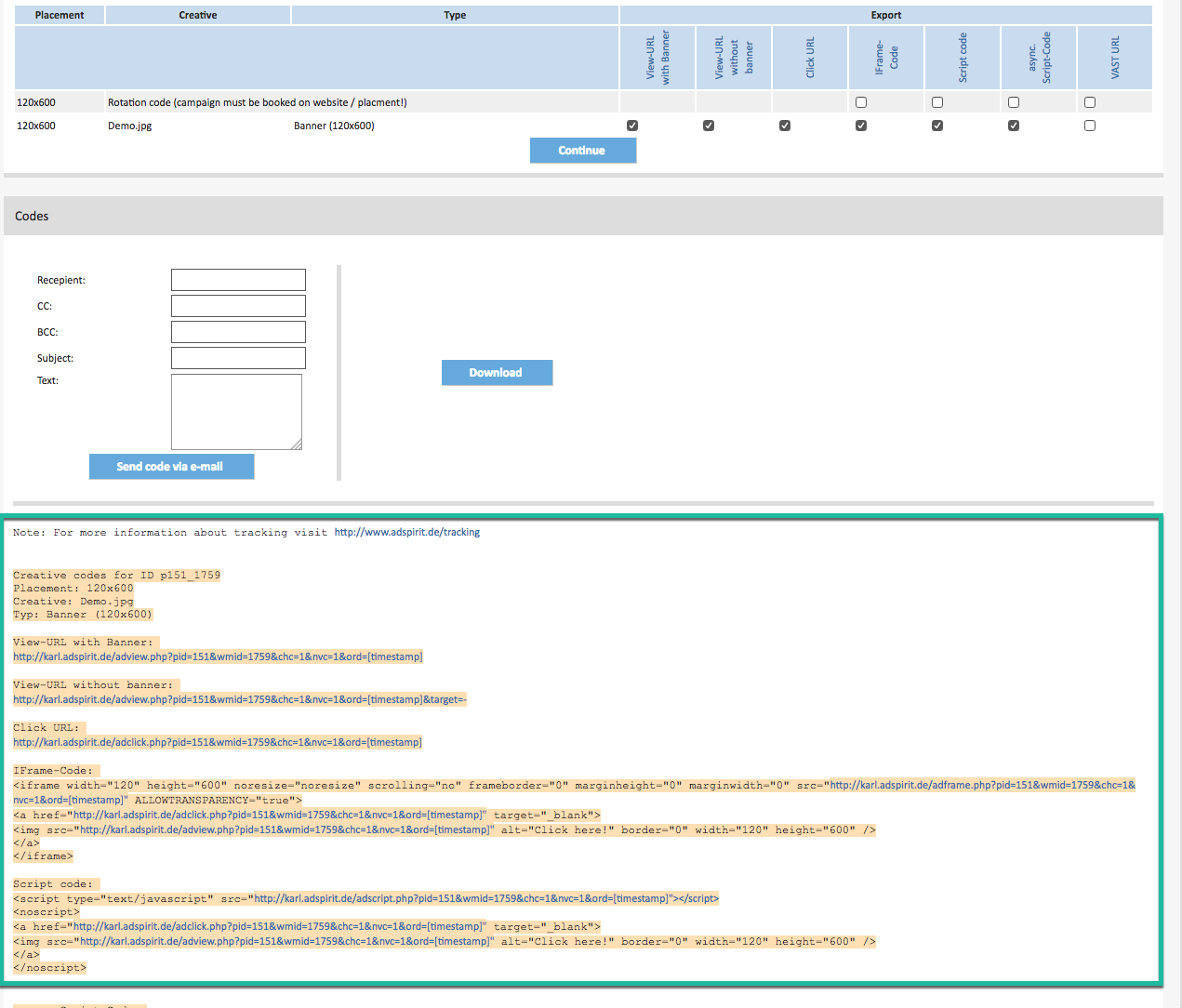1182x1008 pixels.
Task: Focus the Recepient input field
Action: click(x=238, y=280)
